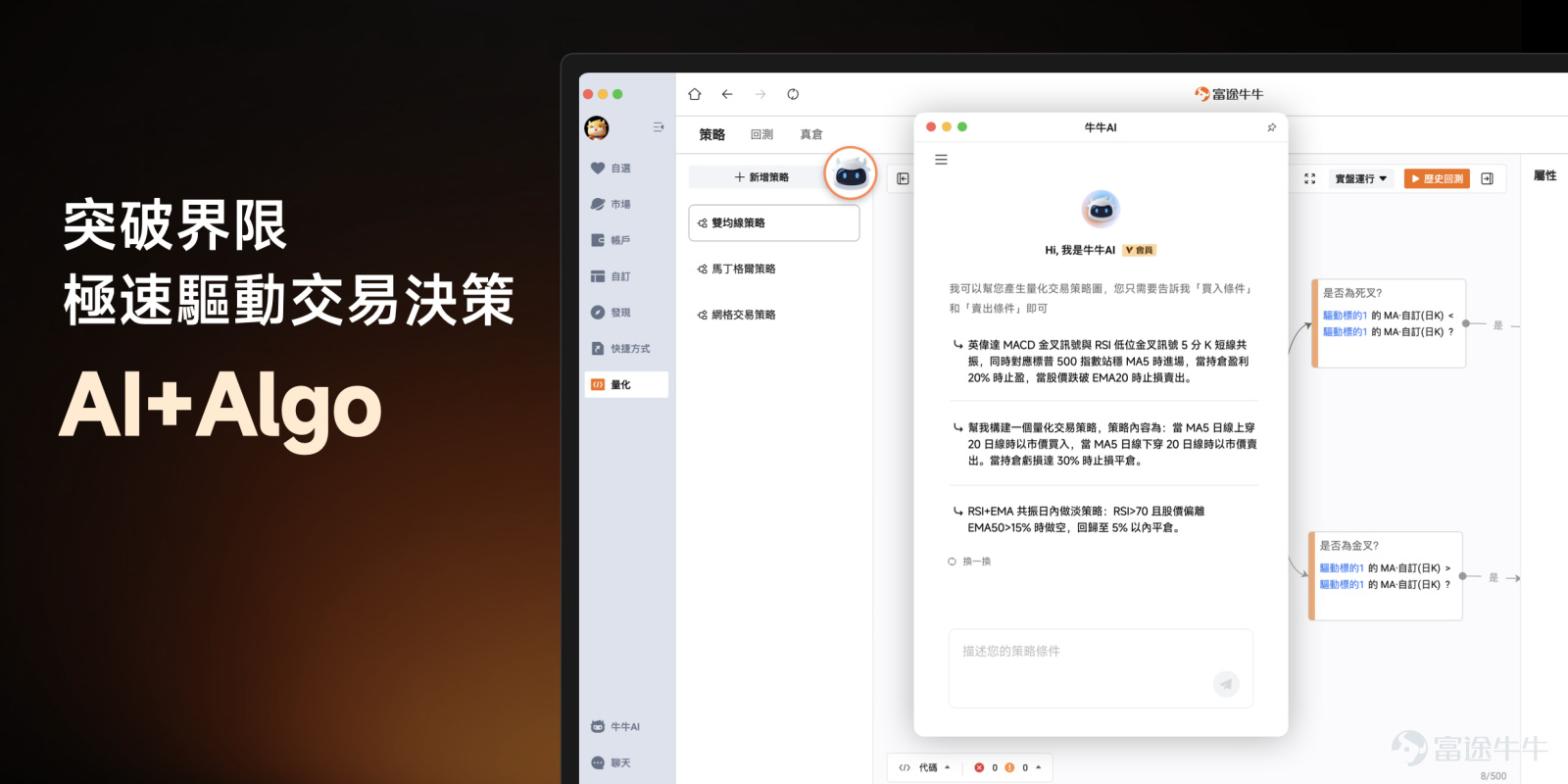Refresh the page with the reload icon

pyautogui.click(x=793, y=94)
